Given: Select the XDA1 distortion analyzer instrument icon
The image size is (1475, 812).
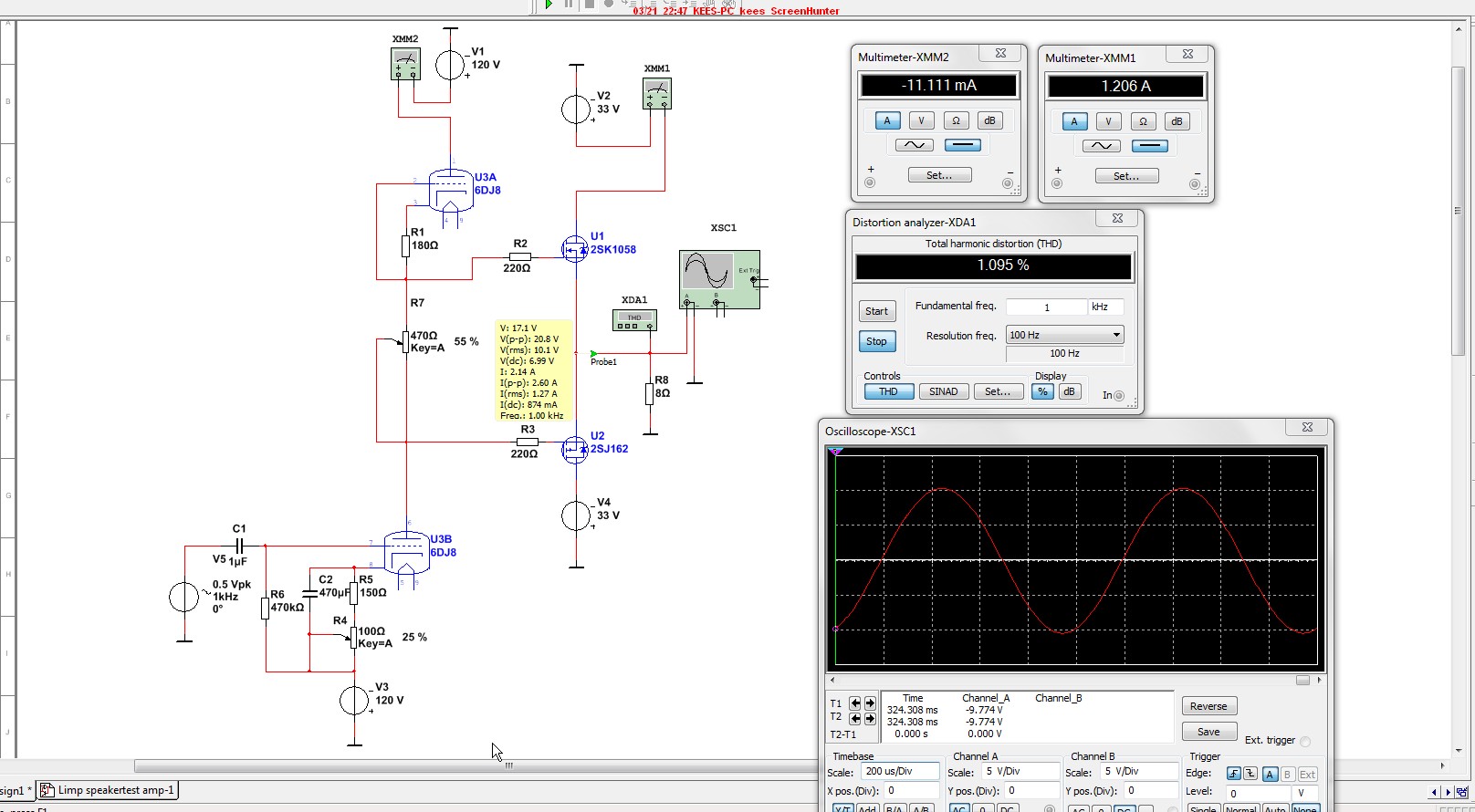Looking at the screenshot, I should (x=634, y=320).
